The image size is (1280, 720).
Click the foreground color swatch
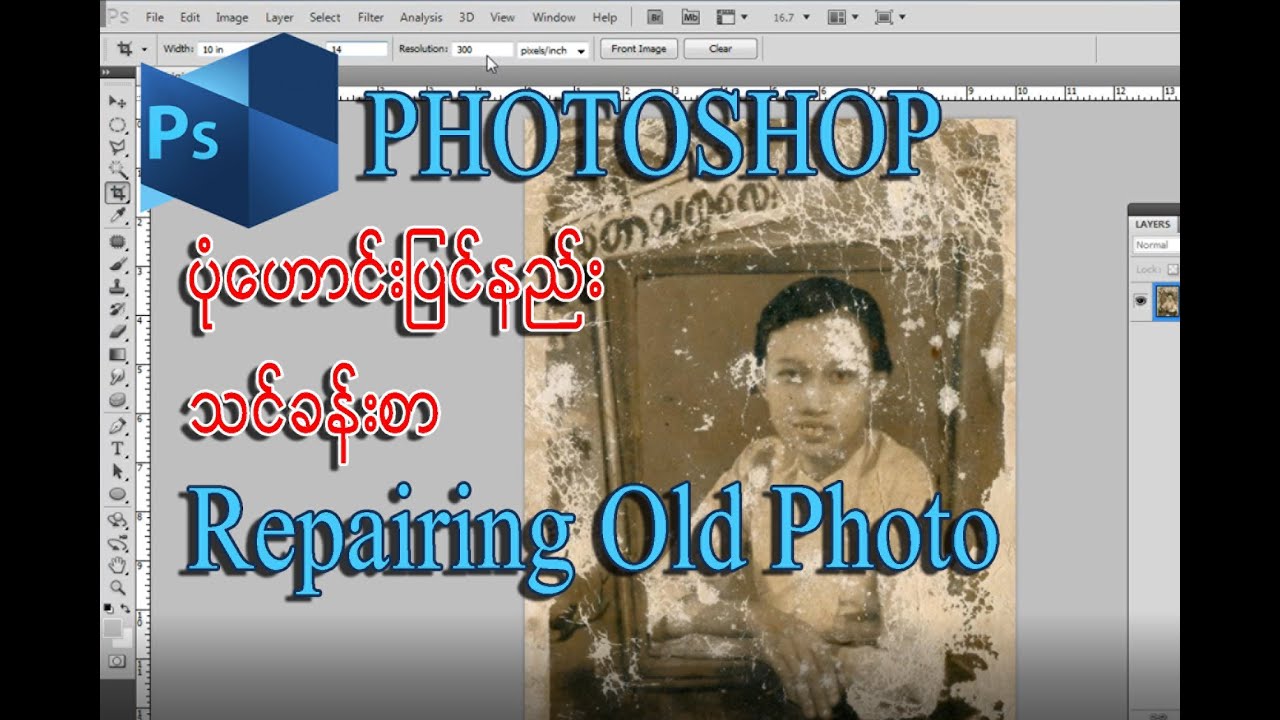coord(112,627)
